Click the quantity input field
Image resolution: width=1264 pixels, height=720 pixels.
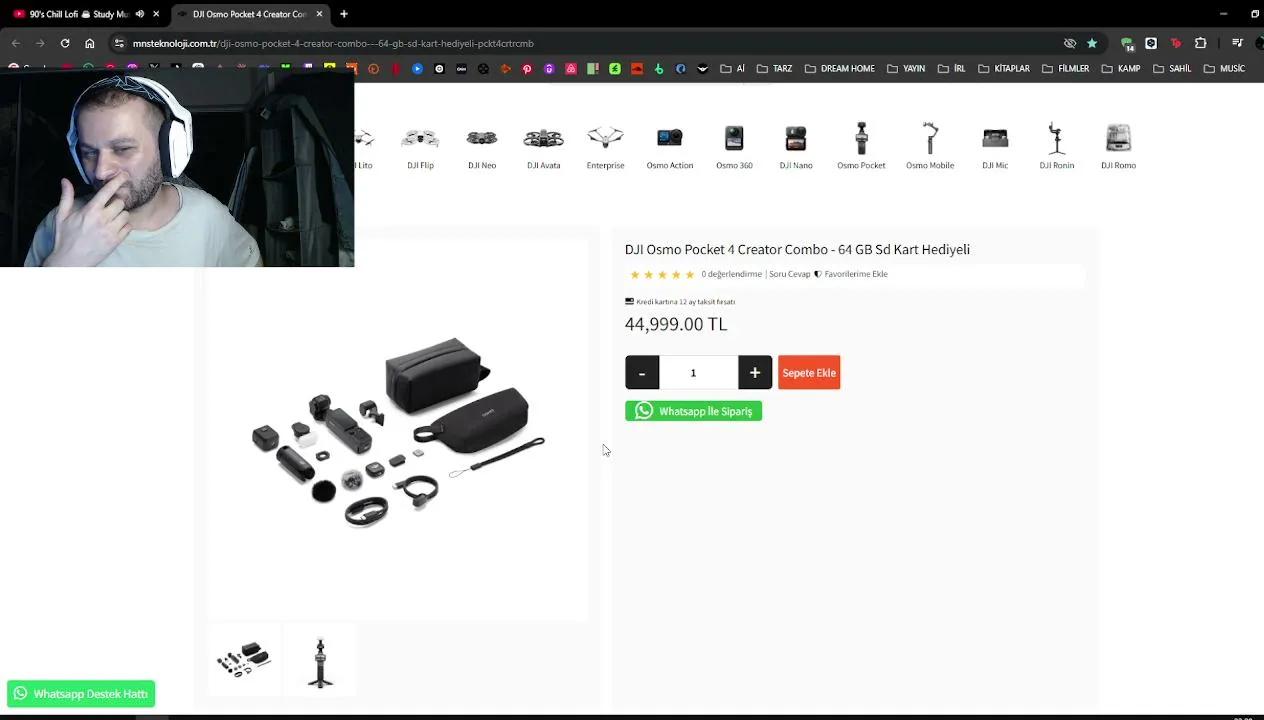point(698,373)
